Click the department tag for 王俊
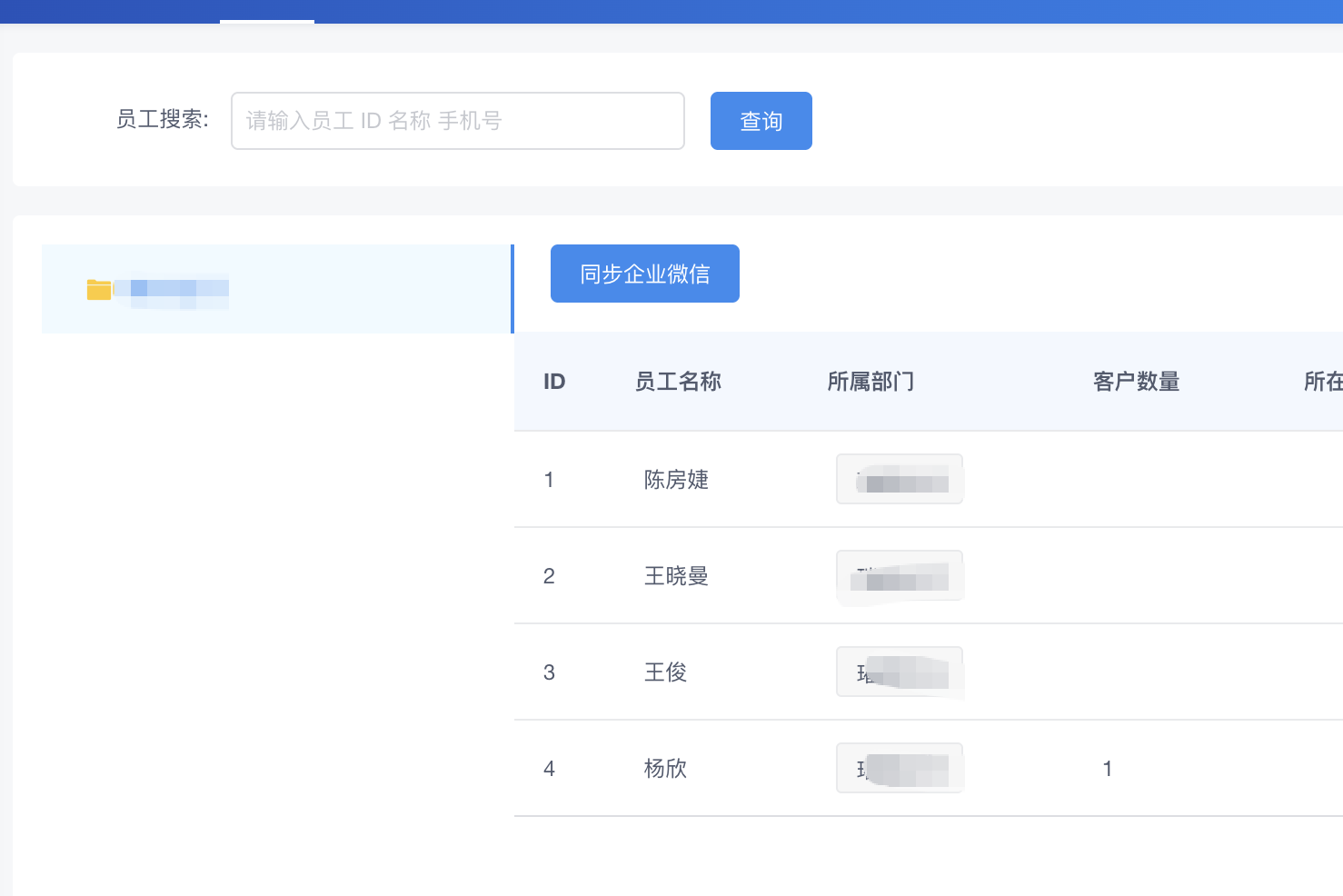Viewport: 1343px width, 896px height. pos(900,672)
